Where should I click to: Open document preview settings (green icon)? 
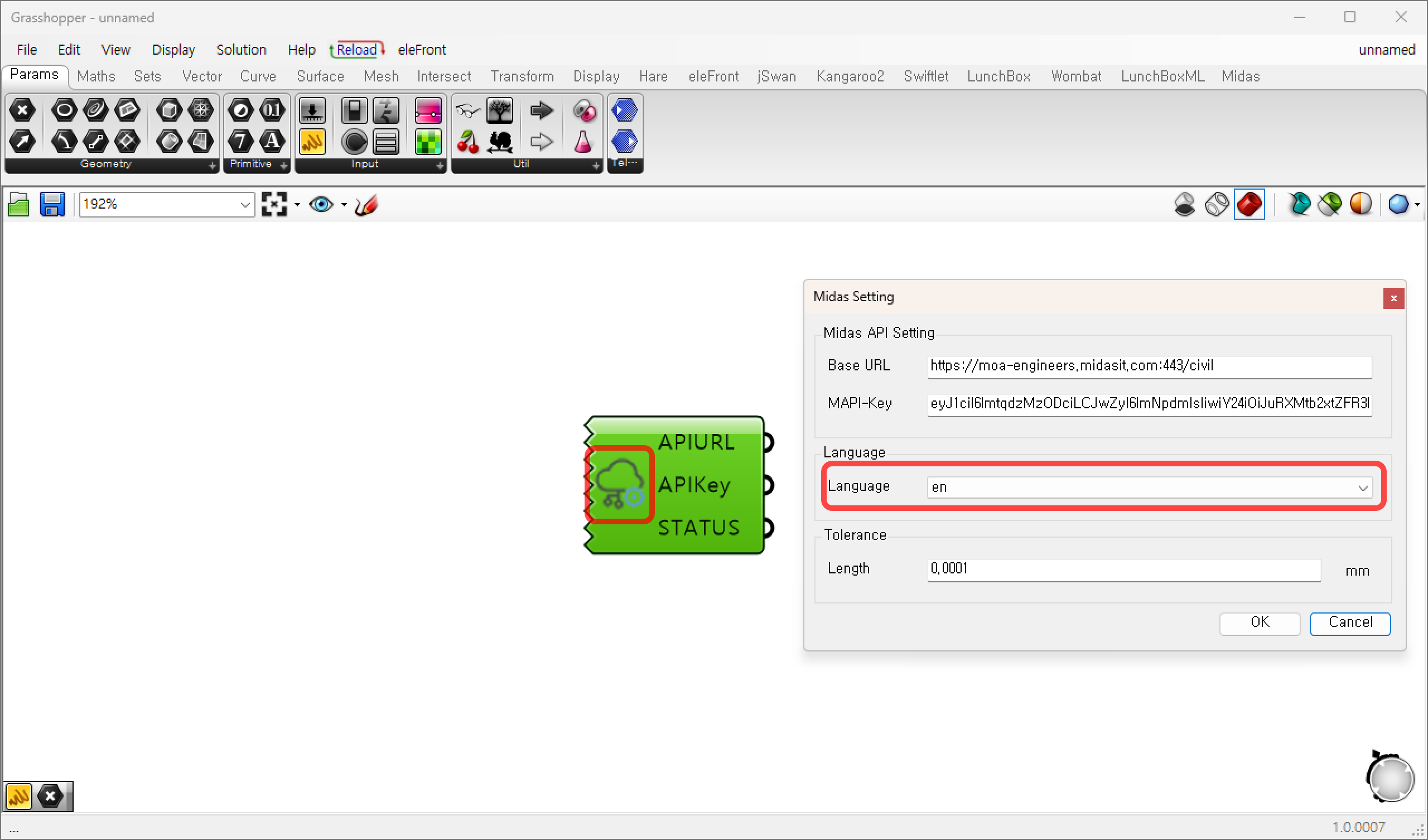click(1330, 204)
